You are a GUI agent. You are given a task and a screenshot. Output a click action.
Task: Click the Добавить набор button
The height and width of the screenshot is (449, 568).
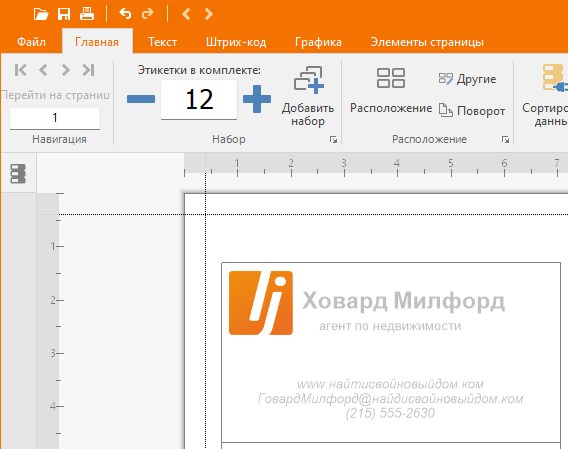click(308, 96)
